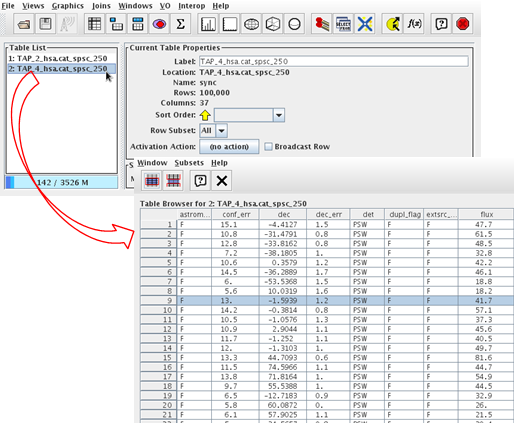This screenshot has height=426, width=518.
Task: Click the flux column header
Action: [486, 214]
